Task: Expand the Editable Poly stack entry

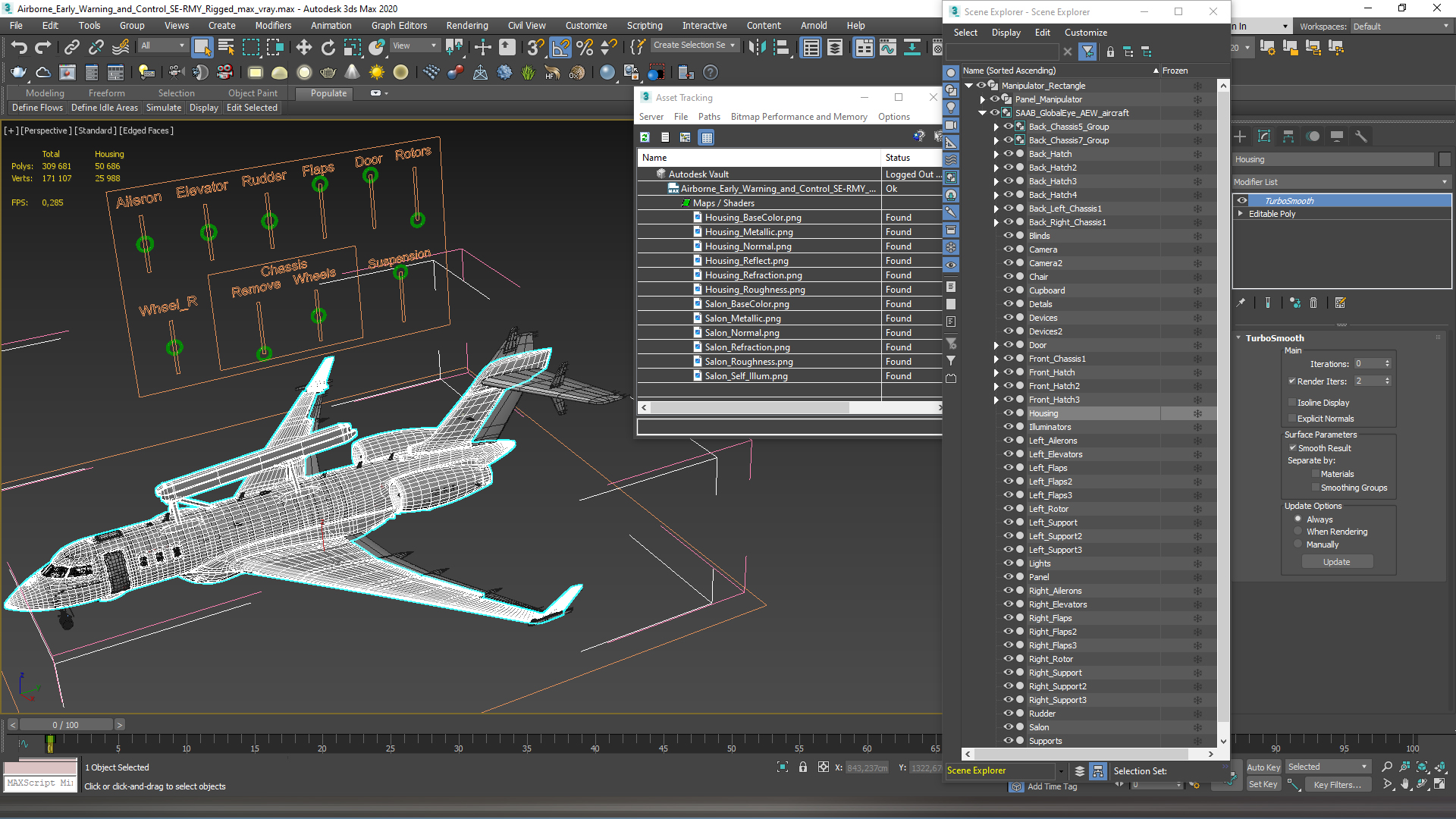Action: 1241,214
